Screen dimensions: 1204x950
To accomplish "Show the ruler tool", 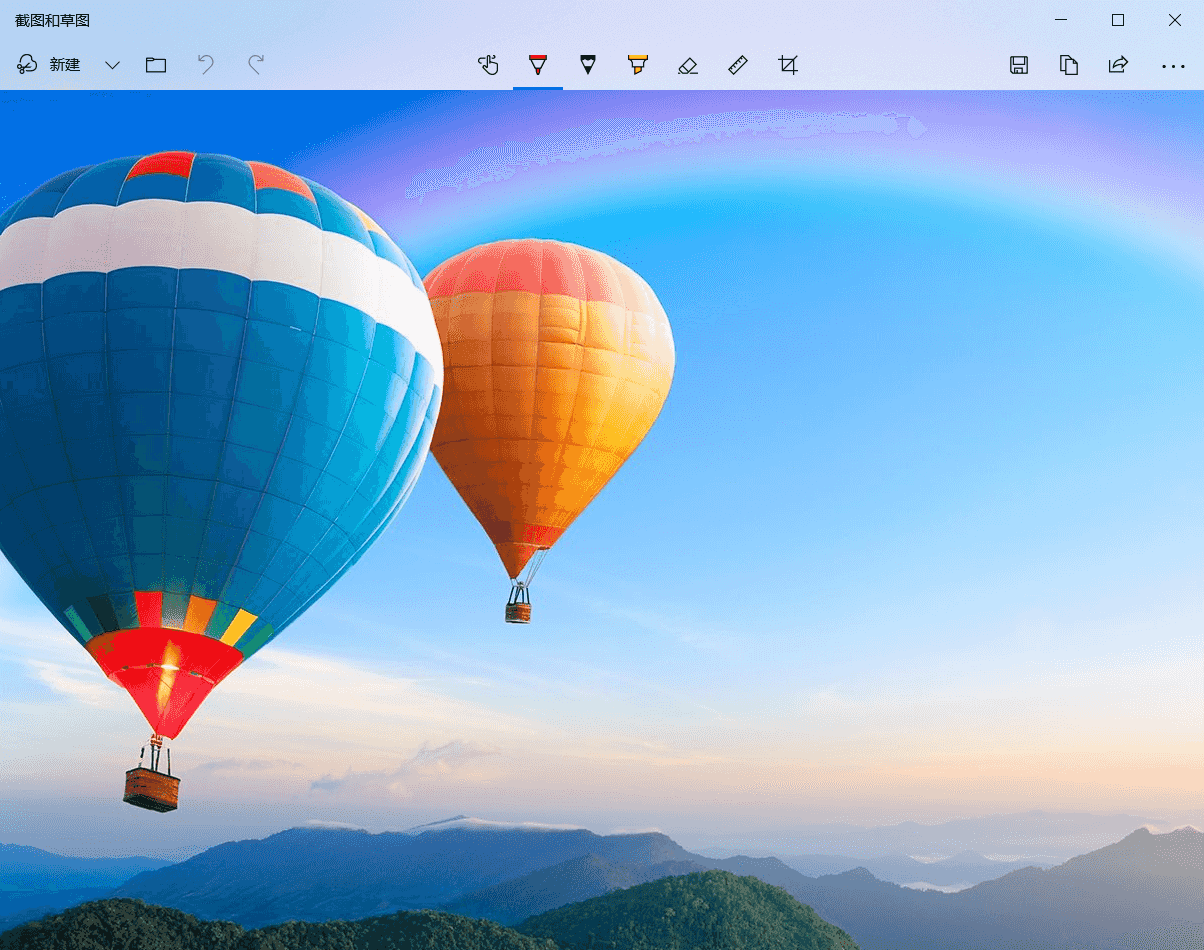I will [738, 66].
